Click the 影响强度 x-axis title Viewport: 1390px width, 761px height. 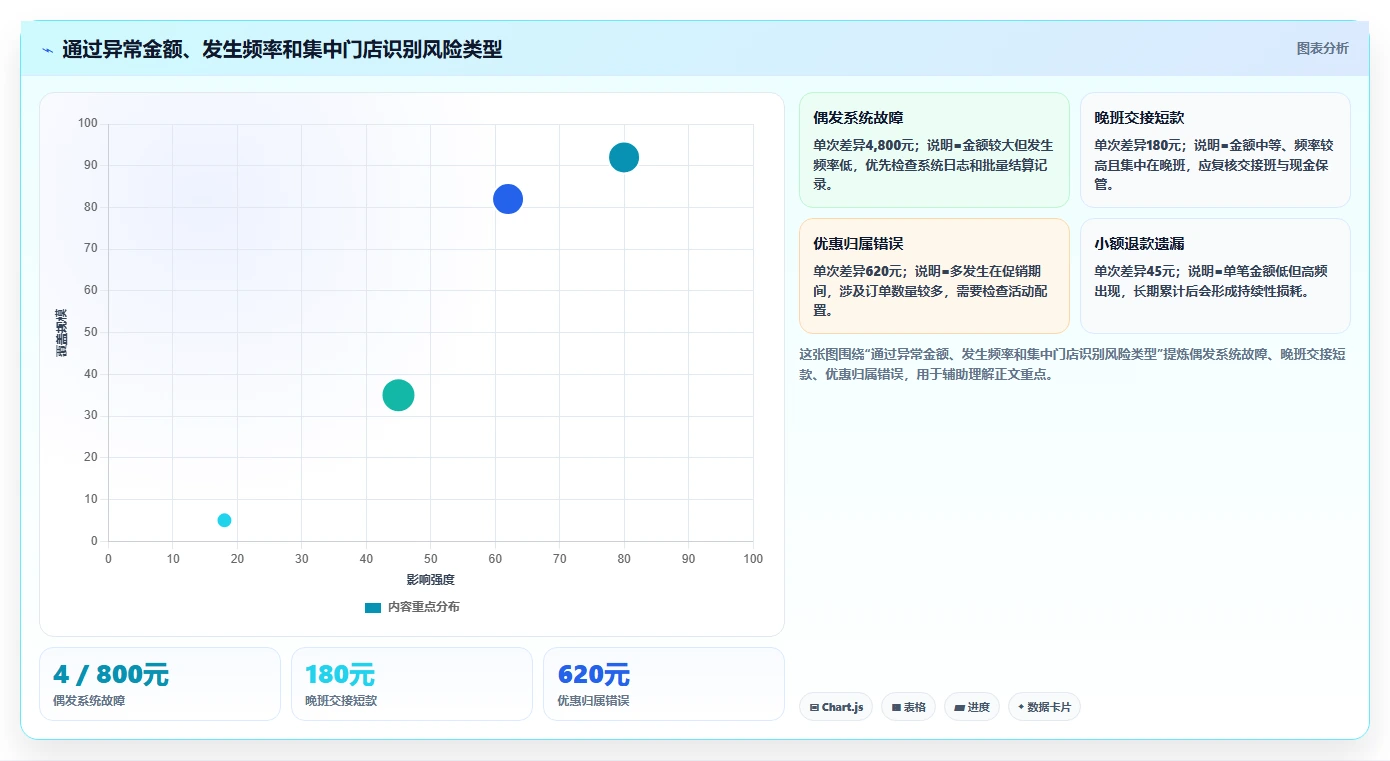tap(430, 580)
